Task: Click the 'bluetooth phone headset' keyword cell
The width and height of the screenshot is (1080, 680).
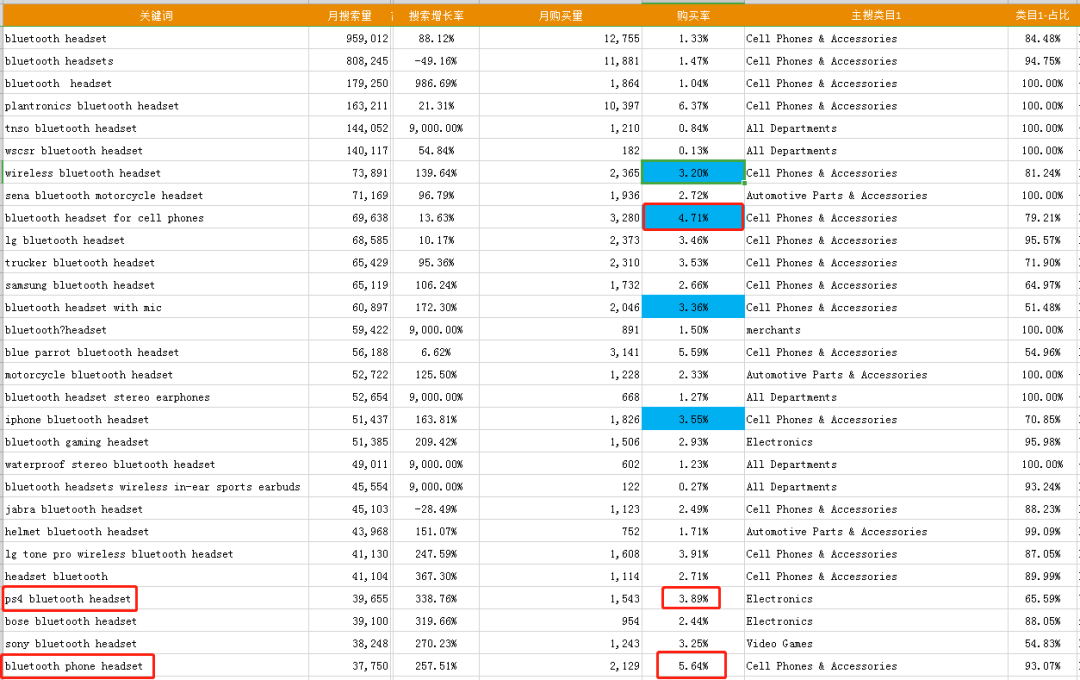Action: (x=75, y=666)
